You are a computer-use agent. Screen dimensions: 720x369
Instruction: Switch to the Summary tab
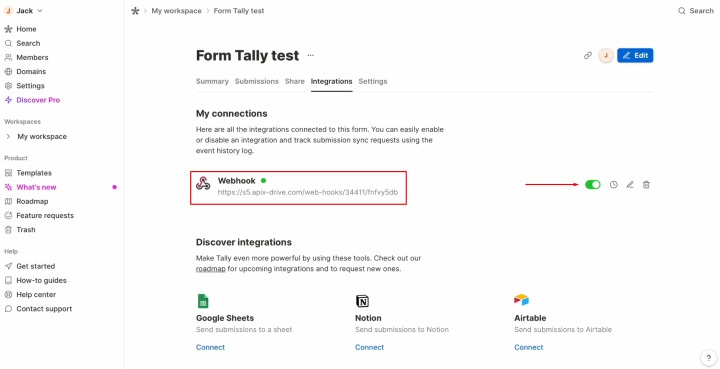[212, 81]
